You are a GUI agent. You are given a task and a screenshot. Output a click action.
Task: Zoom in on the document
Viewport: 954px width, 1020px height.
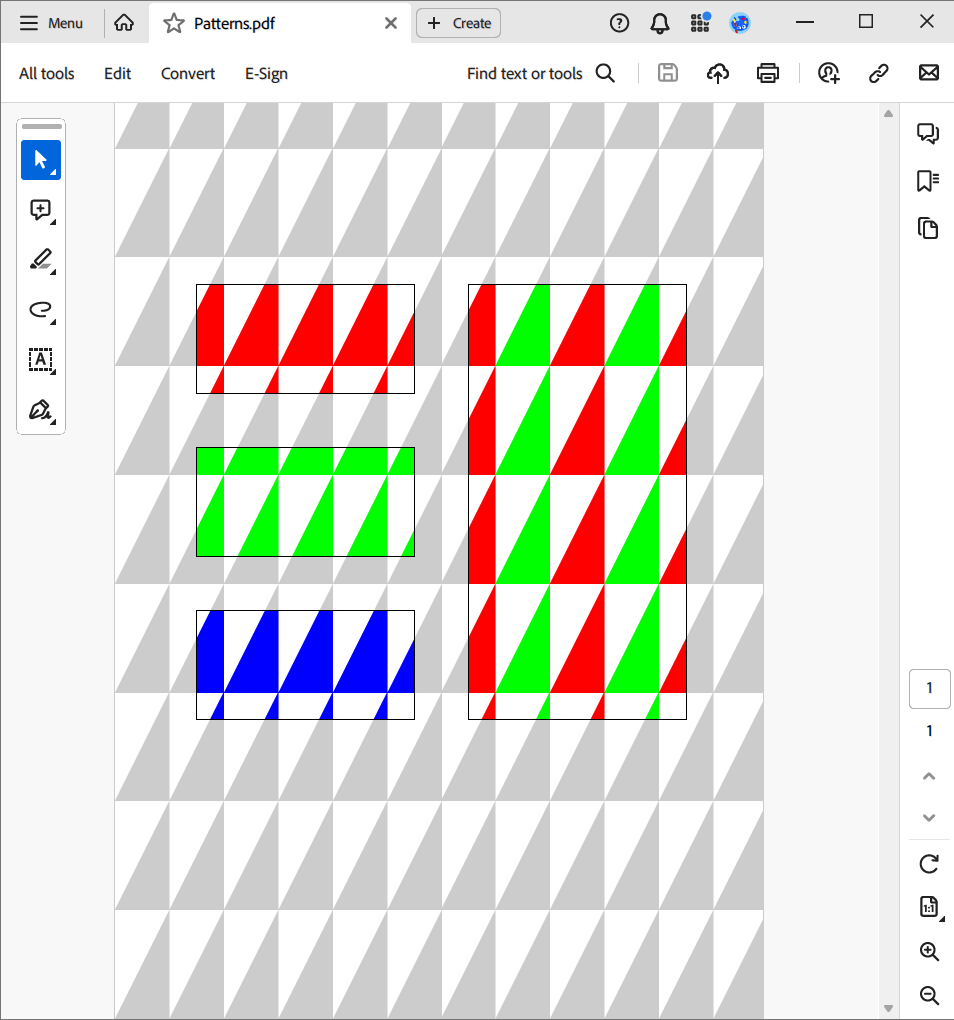coord(928,951)
